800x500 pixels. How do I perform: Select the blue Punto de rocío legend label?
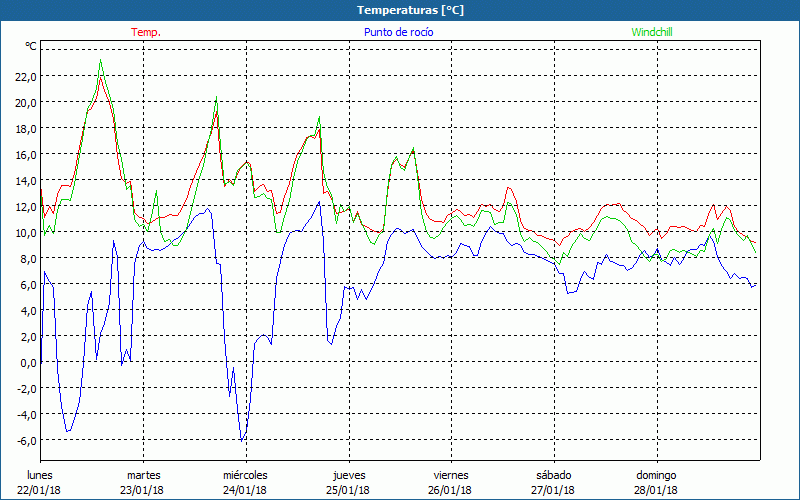pyautogui.click(x=398, y=32)
